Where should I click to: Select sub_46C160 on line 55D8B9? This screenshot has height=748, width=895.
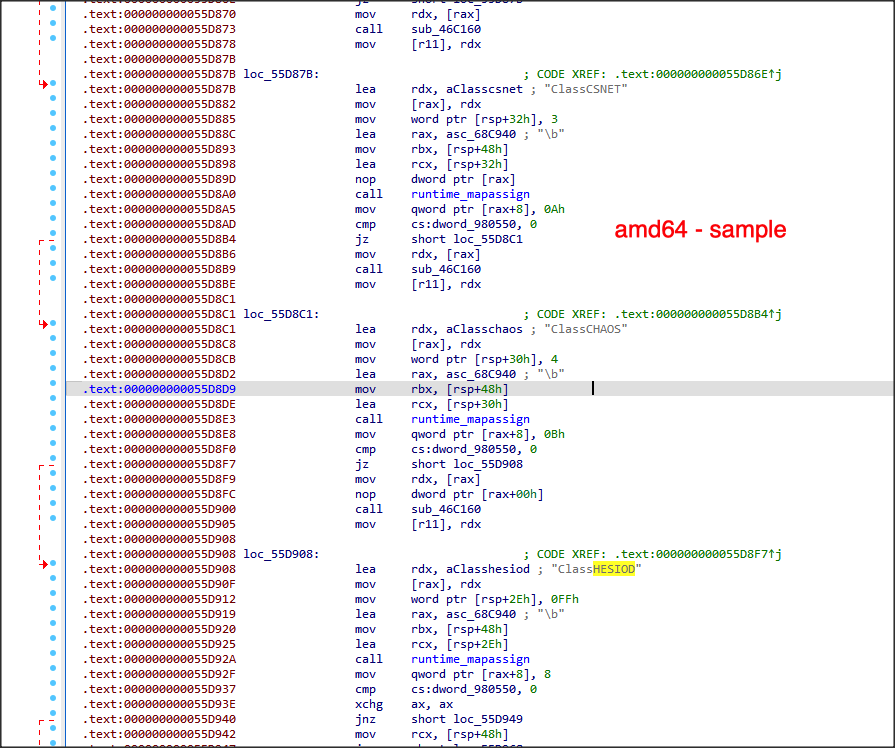coord(446,269)
